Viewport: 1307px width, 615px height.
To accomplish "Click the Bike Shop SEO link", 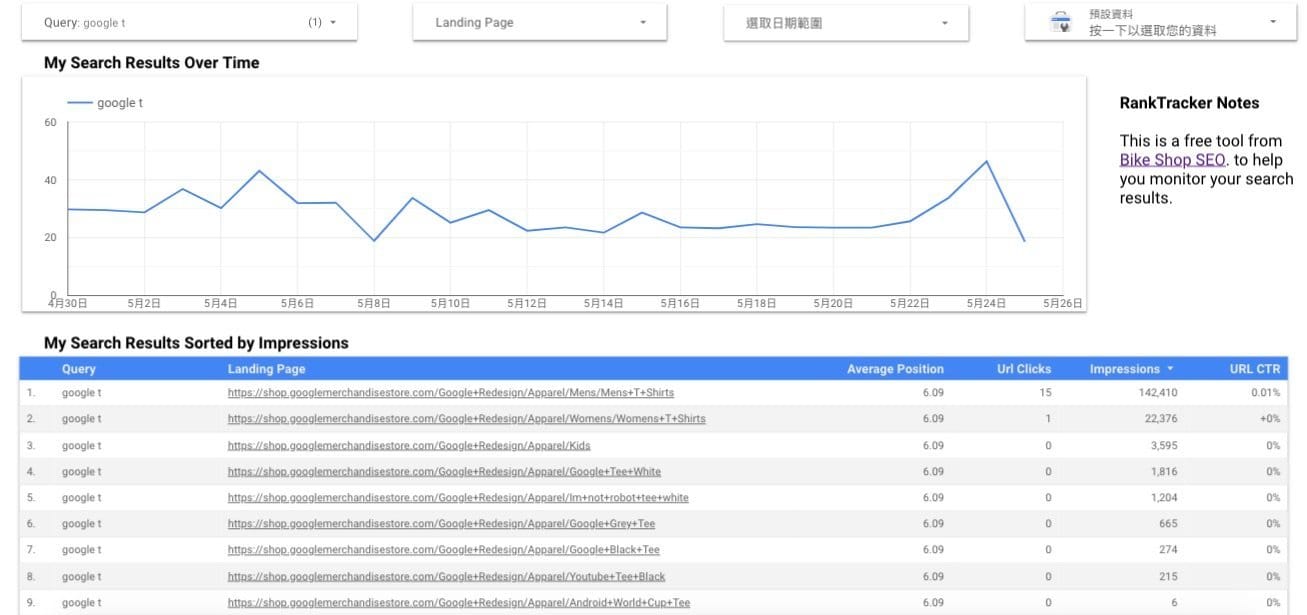I will click(x=1172, y=160).
